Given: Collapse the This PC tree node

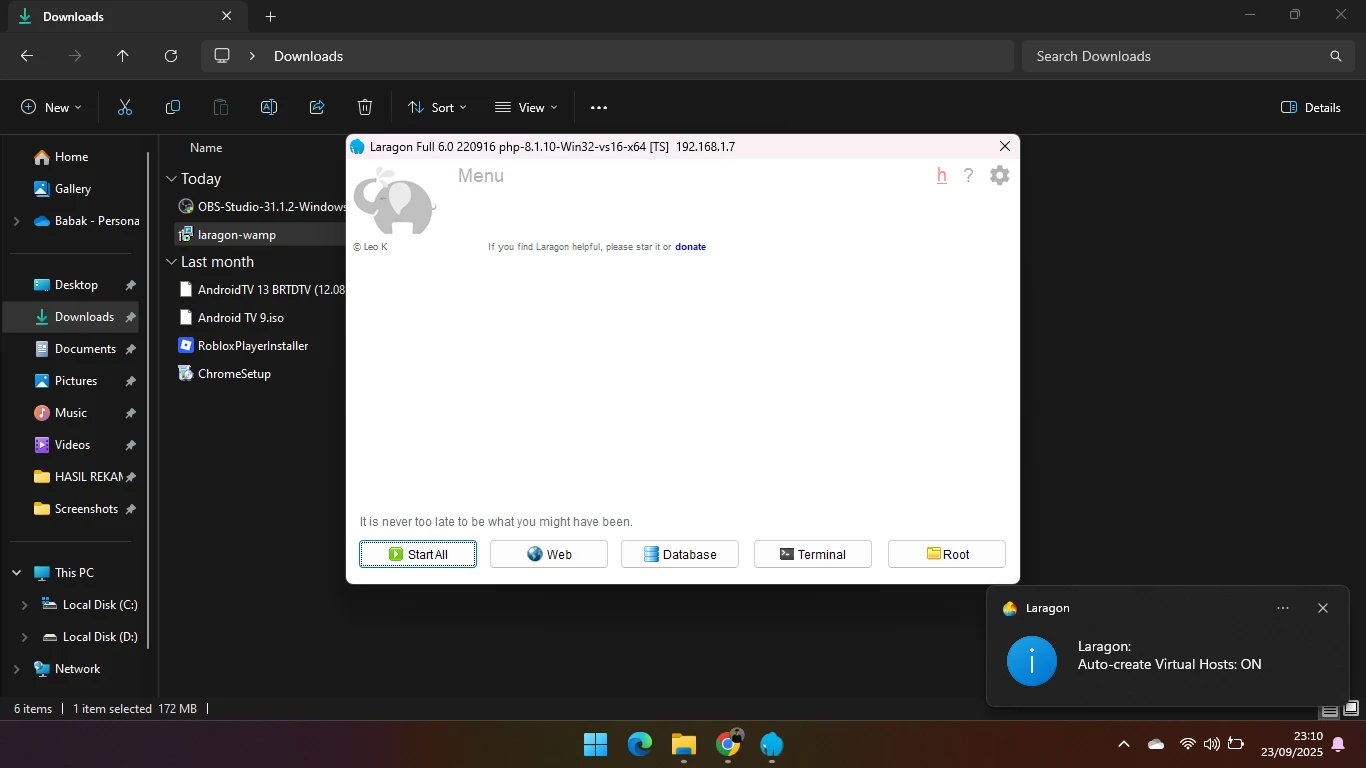Looking at the screenshot, I should coord(17,573).
